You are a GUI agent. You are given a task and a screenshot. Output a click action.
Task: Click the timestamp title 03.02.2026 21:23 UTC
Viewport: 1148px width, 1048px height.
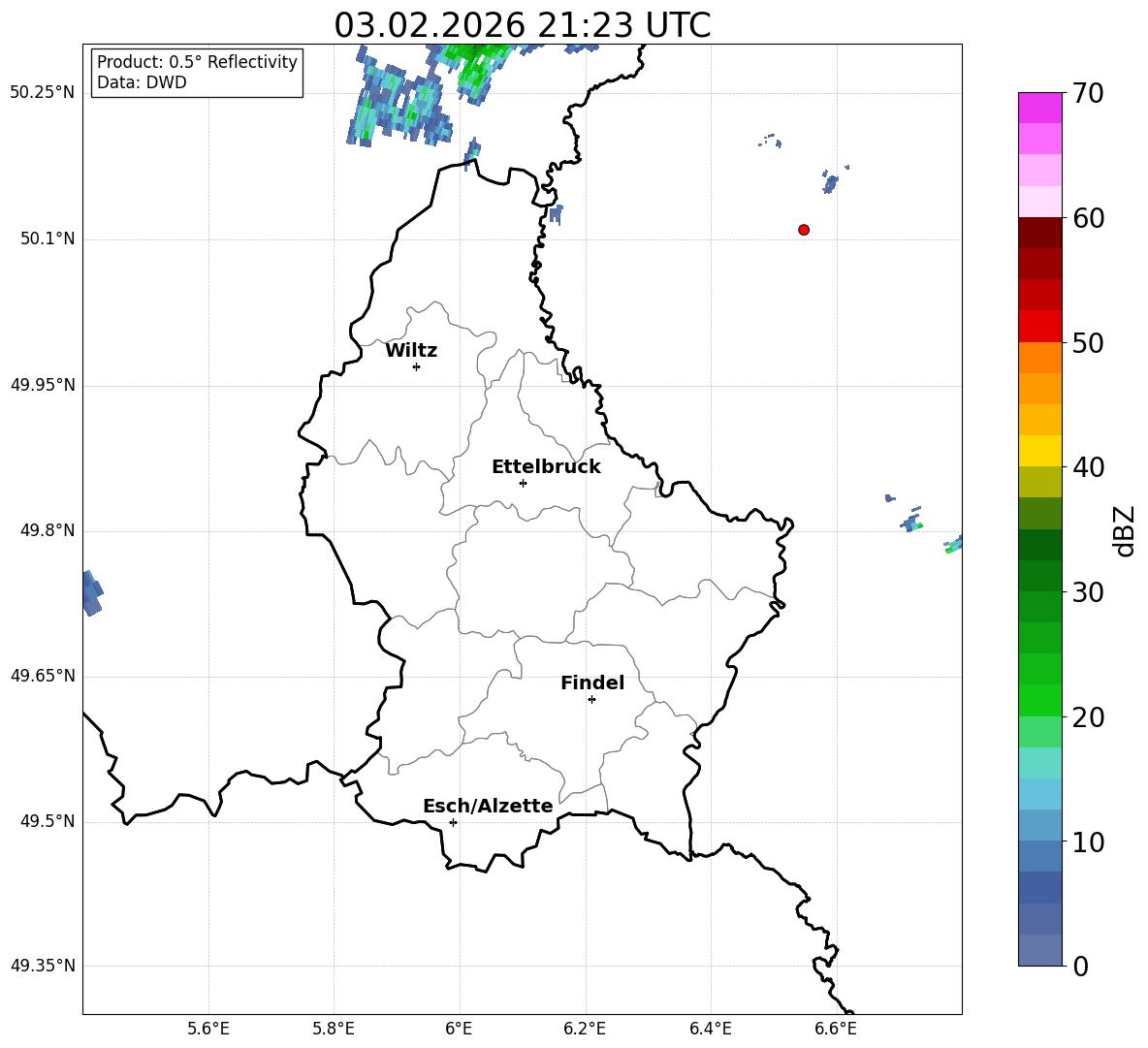(522, 25)
